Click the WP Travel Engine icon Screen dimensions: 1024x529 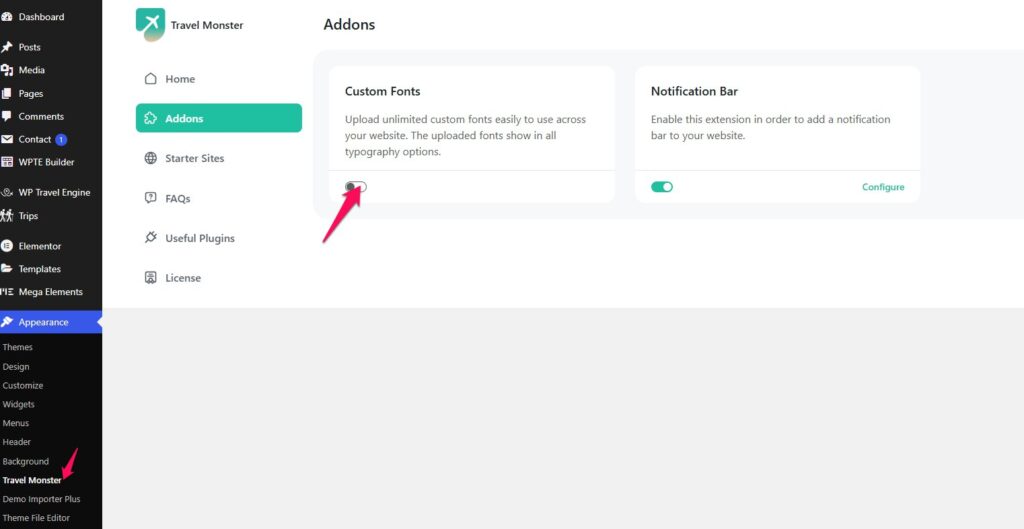7,192
